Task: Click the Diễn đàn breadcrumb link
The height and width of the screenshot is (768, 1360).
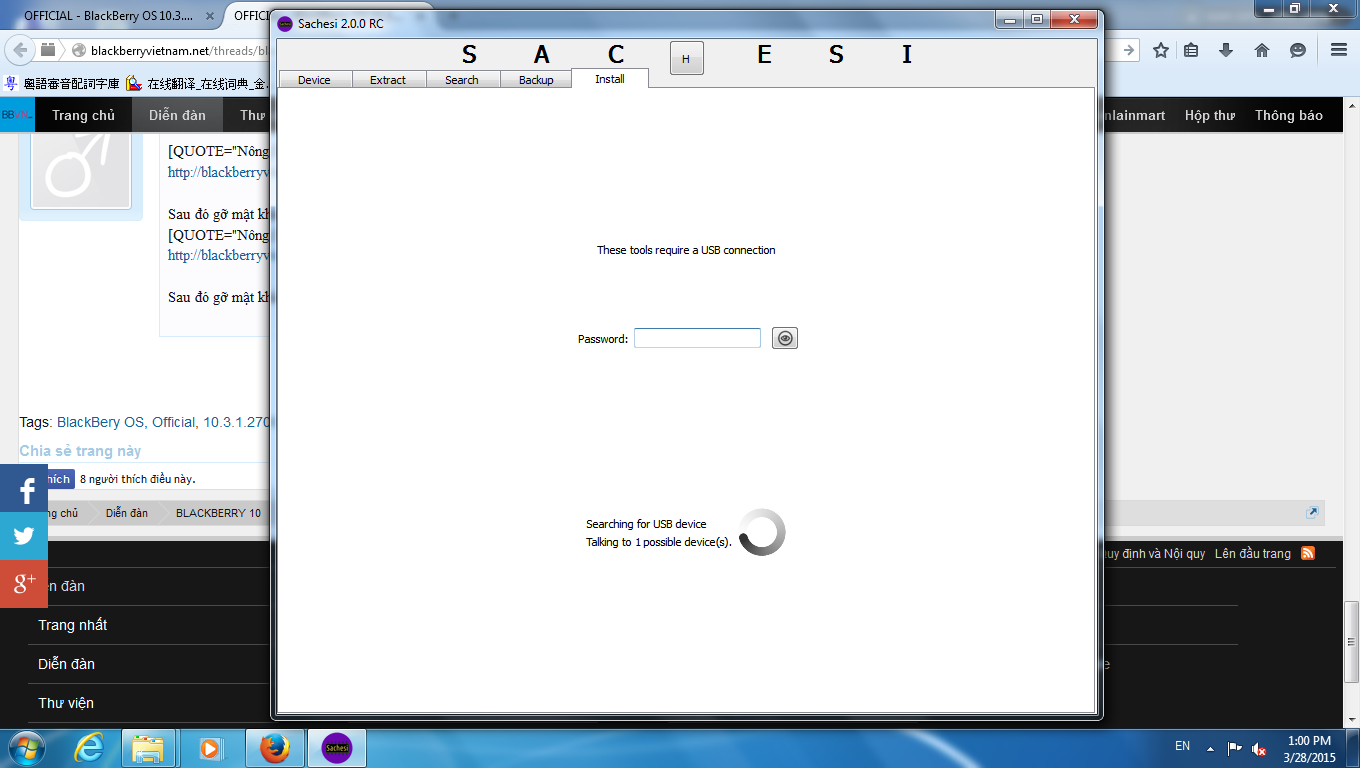Action: [x=127, y=513]
